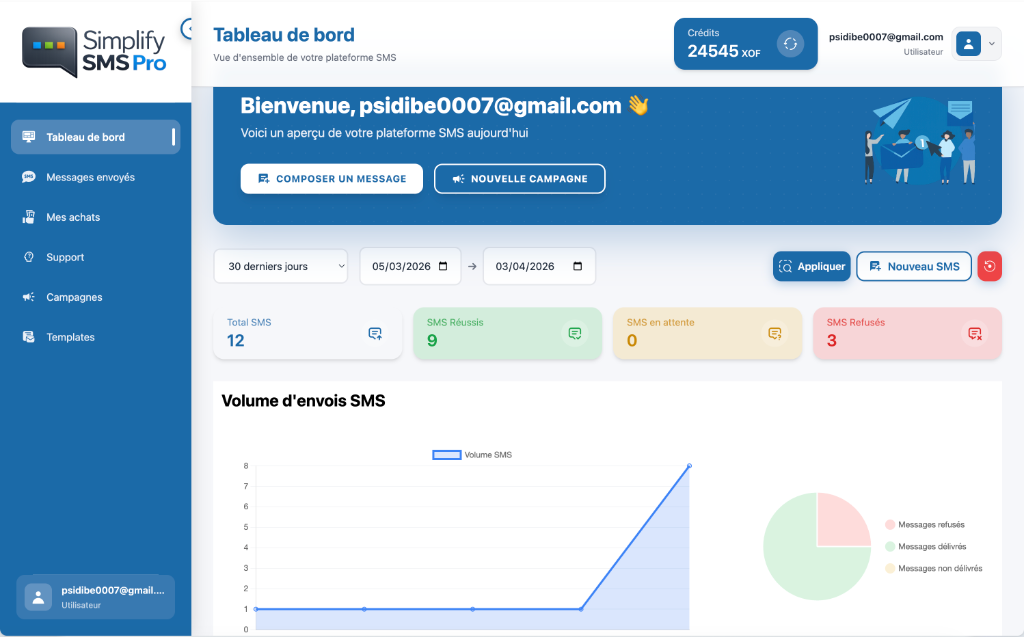Open the psidibe0007 profile at sidebar bottom
Screen dimensions: 1024x637
(x=95, y=596)
